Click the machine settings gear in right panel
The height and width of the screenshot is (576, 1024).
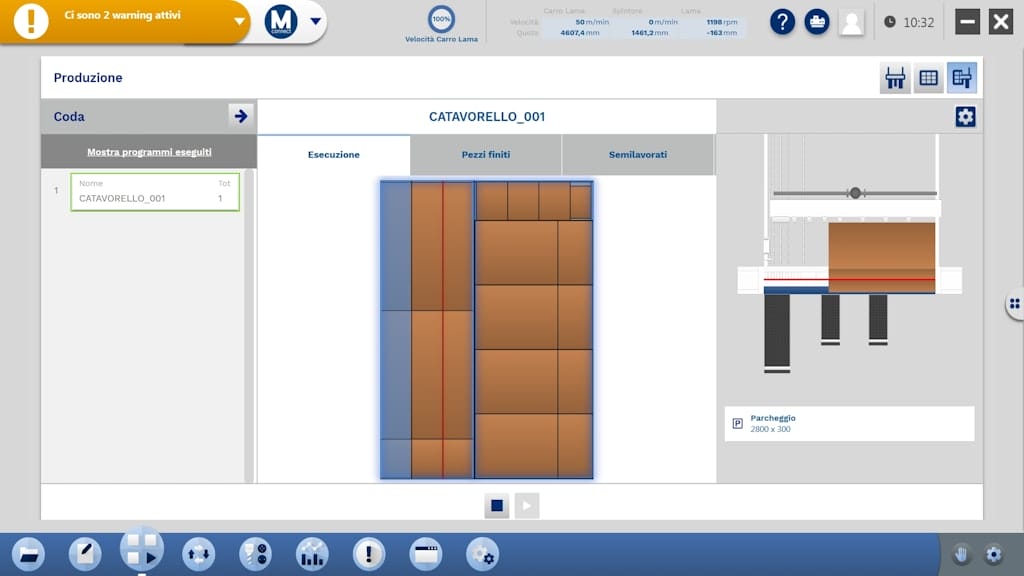(x=965, y=117)
